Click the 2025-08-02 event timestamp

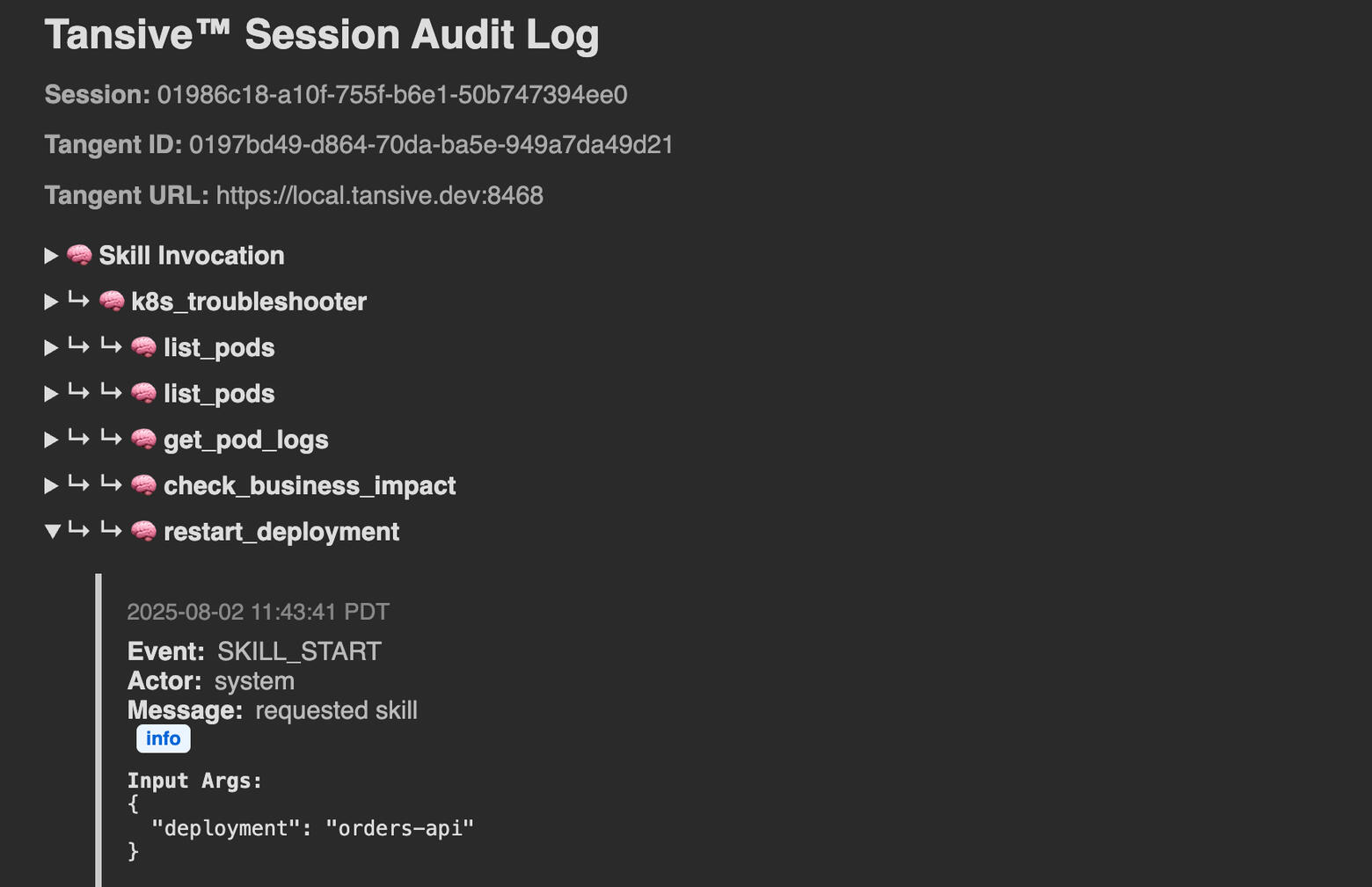[x=258, y=612]
